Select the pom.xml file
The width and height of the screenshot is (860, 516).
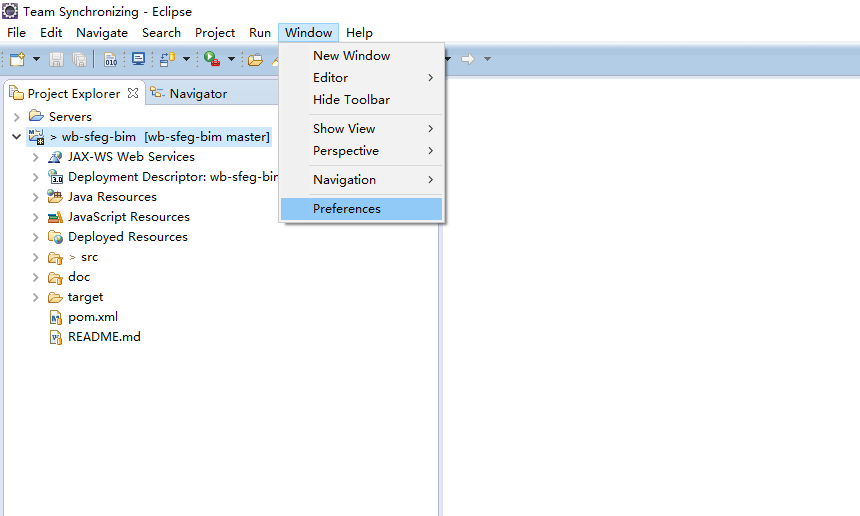pos(93,317)
